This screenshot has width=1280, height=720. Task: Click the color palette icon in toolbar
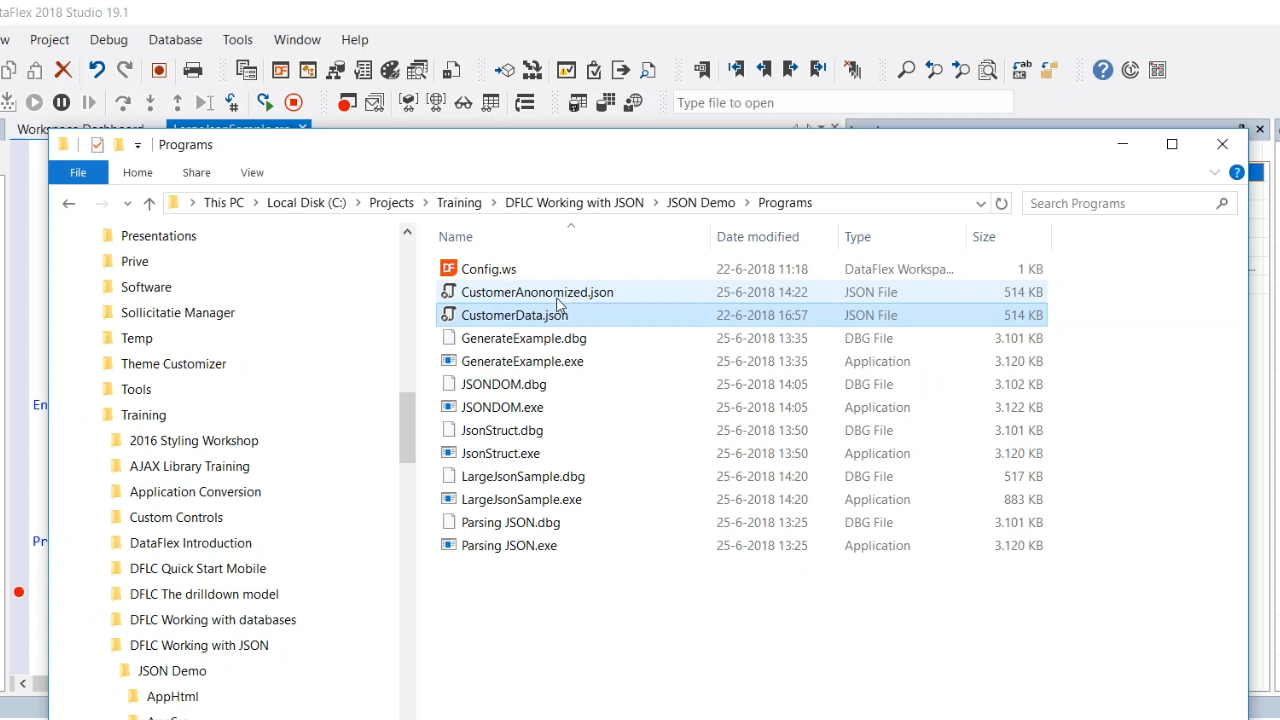390,70
